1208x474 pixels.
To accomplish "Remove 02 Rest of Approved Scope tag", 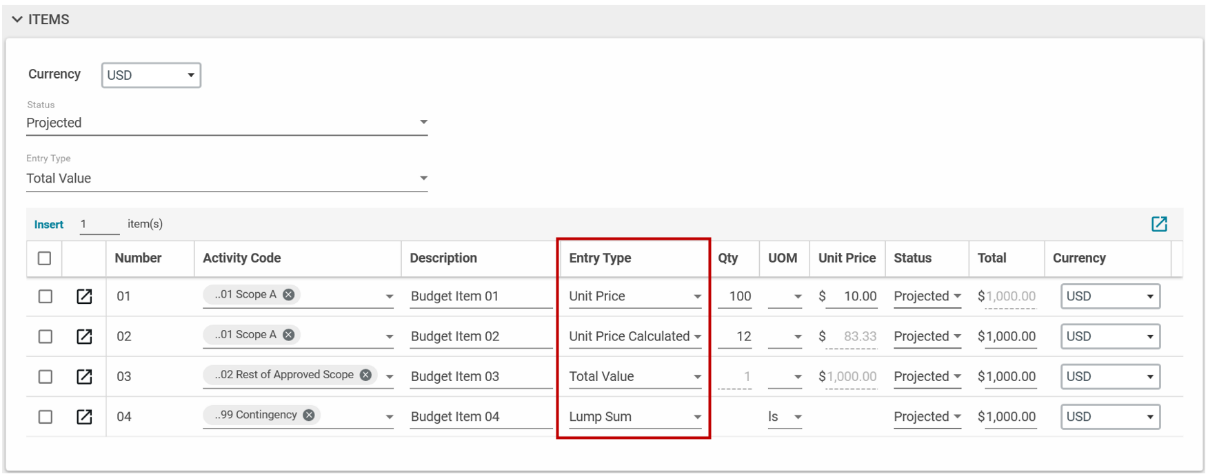I will tap(365, 375).
